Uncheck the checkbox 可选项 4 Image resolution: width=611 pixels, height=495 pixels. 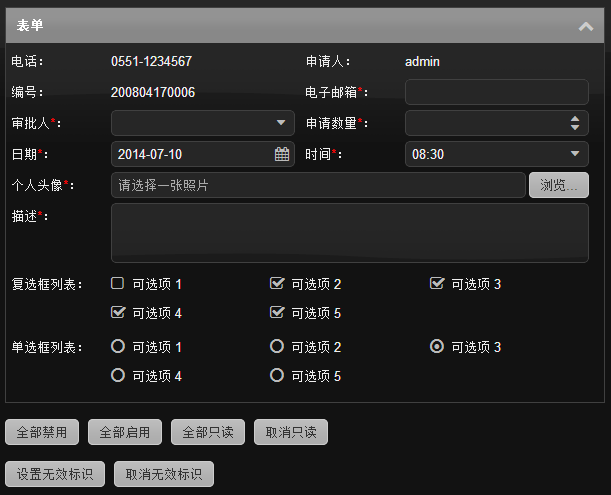point(118,312)
